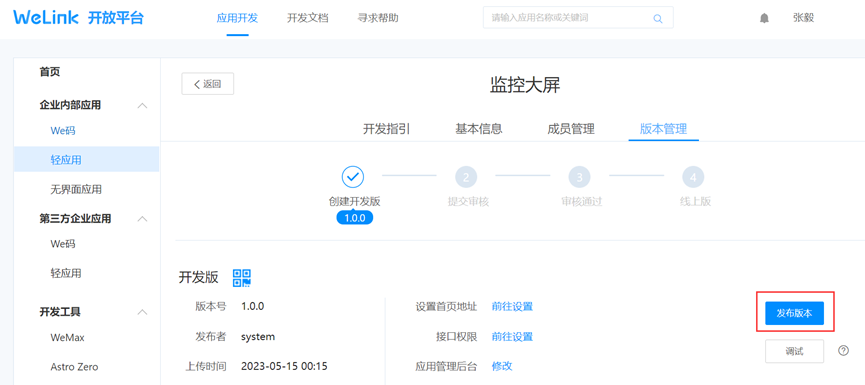
Task: Click step 3 审核通过 circle
Action: (x=579, y=177)
